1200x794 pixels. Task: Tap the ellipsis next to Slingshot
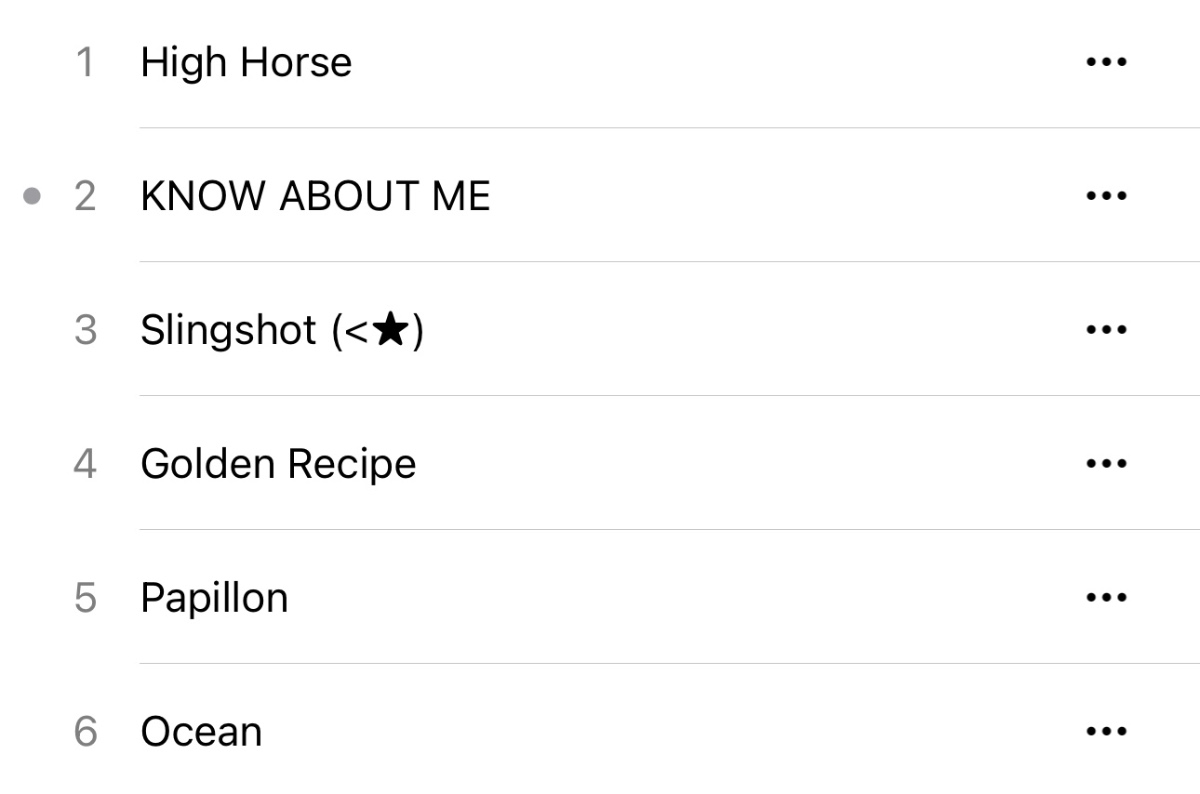(x=1106, y=330)
